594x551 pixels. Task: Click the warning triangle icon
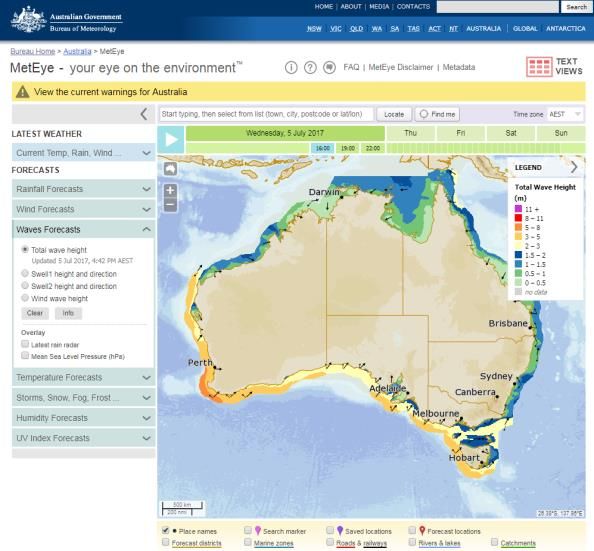(x=23, y=92)
